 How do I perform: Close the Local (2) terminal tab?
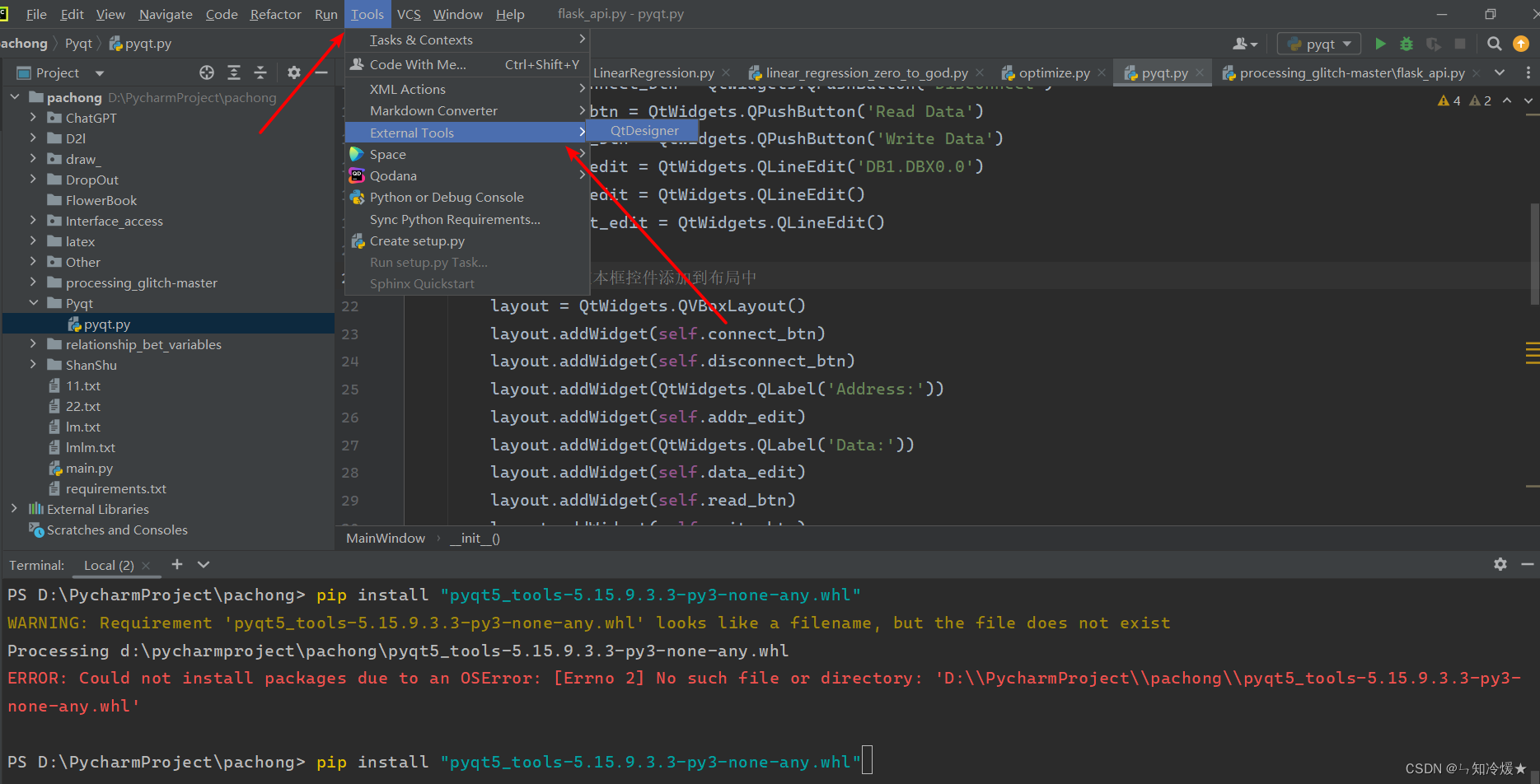pyautogui.click(x=146, y=566)
